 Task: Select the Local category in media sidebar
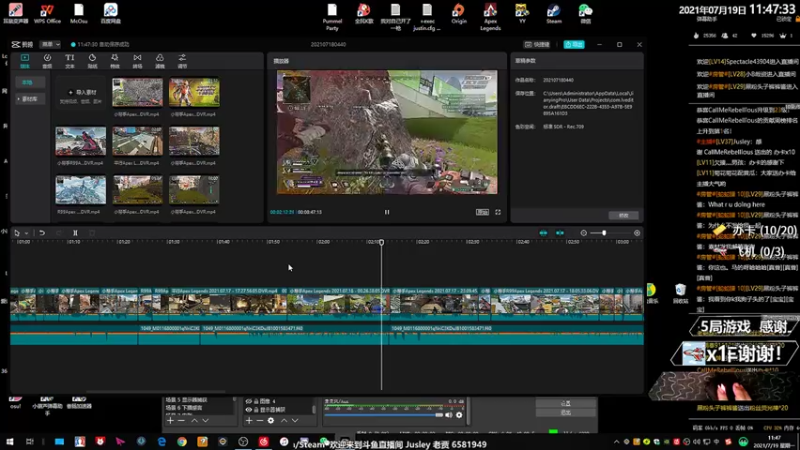(x=30, y=82)
